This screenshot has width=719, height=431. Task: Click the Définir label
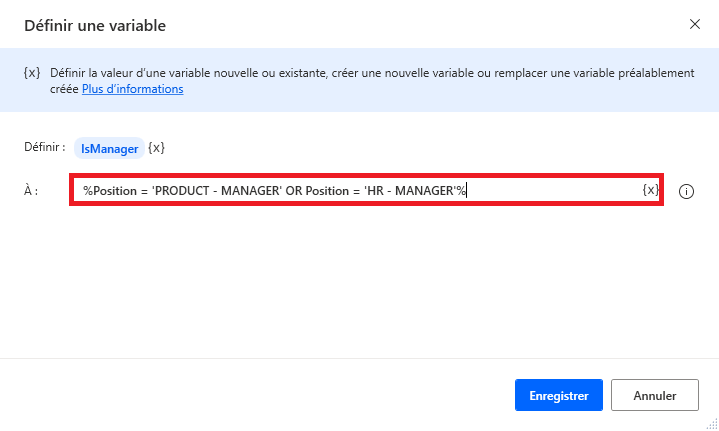44,147
